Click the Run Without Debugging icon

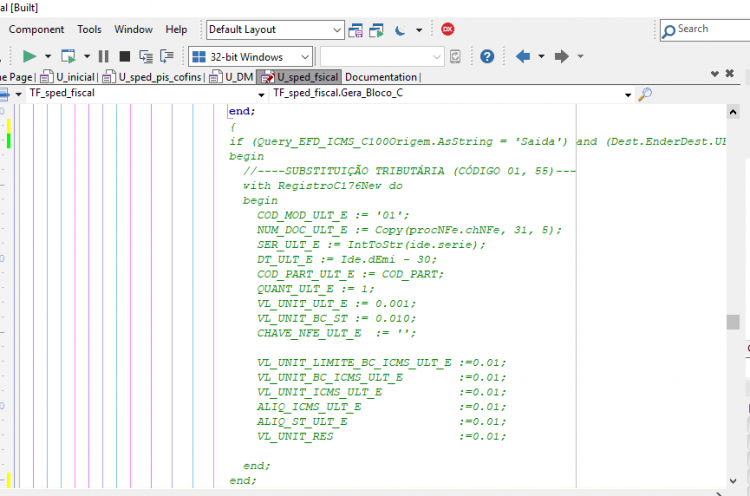click(x=68, y=56)
